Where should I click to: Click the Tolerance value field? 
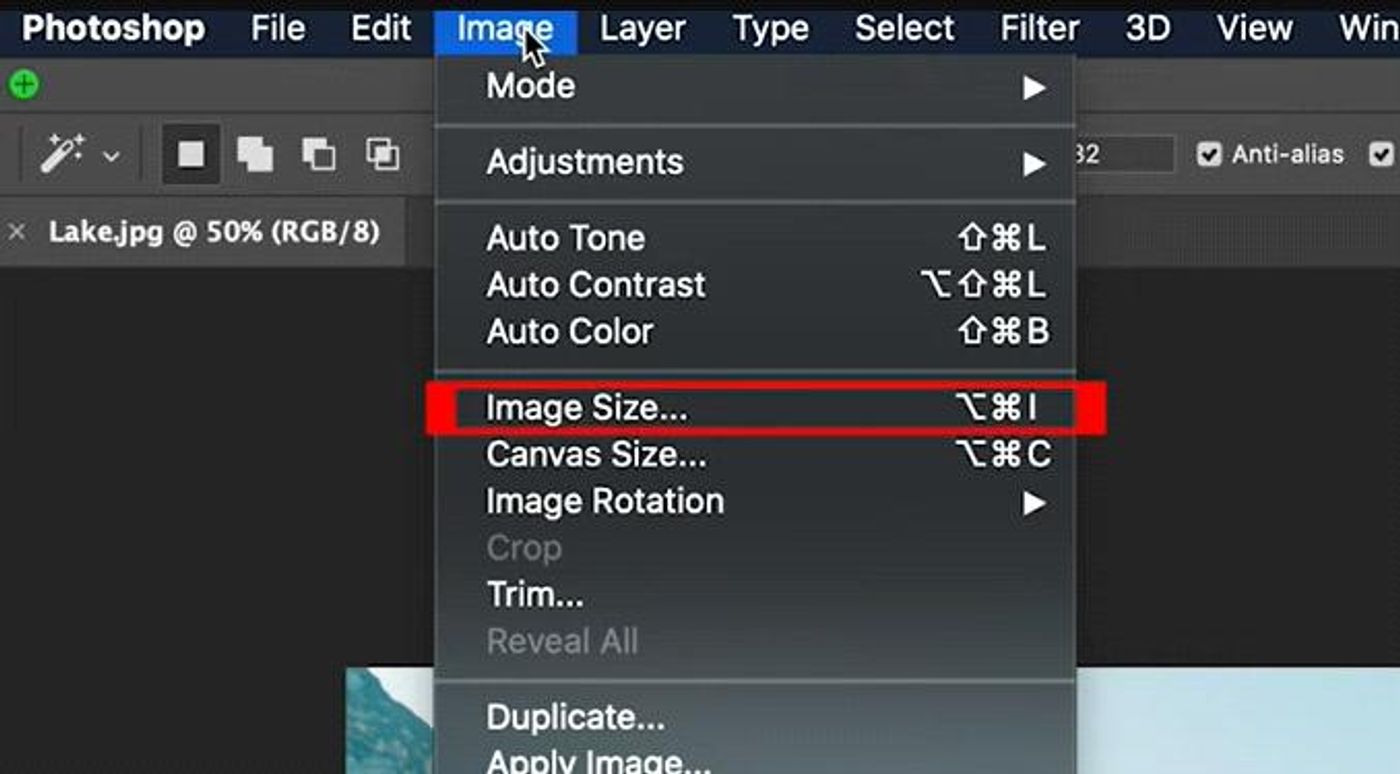click(x=1125, y=155)
